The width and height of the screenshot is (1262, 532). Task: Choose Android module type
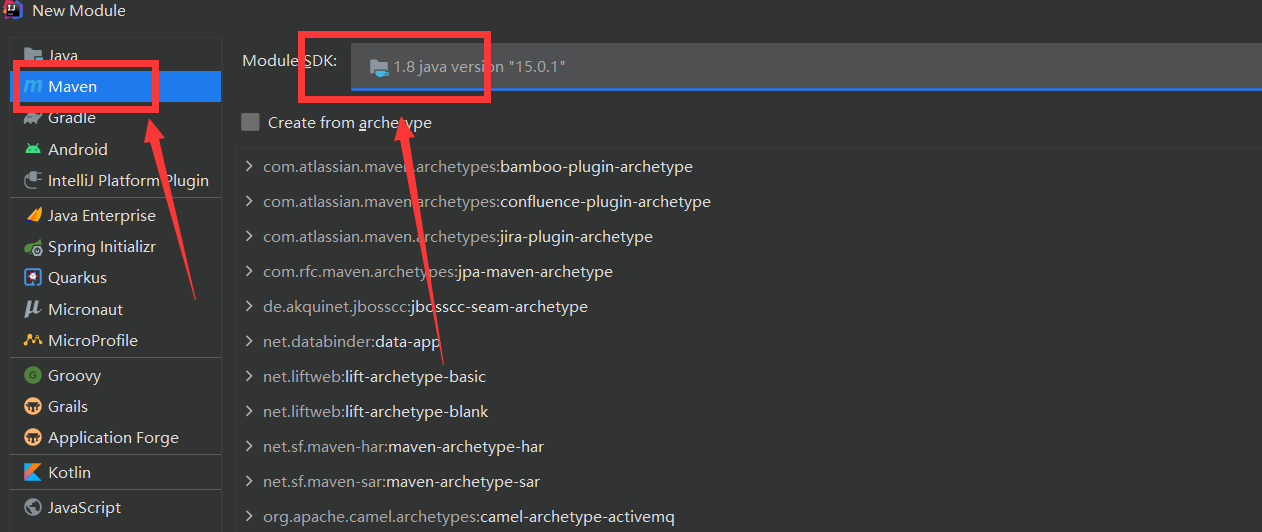pyautogui.click(x=116, y=149)
